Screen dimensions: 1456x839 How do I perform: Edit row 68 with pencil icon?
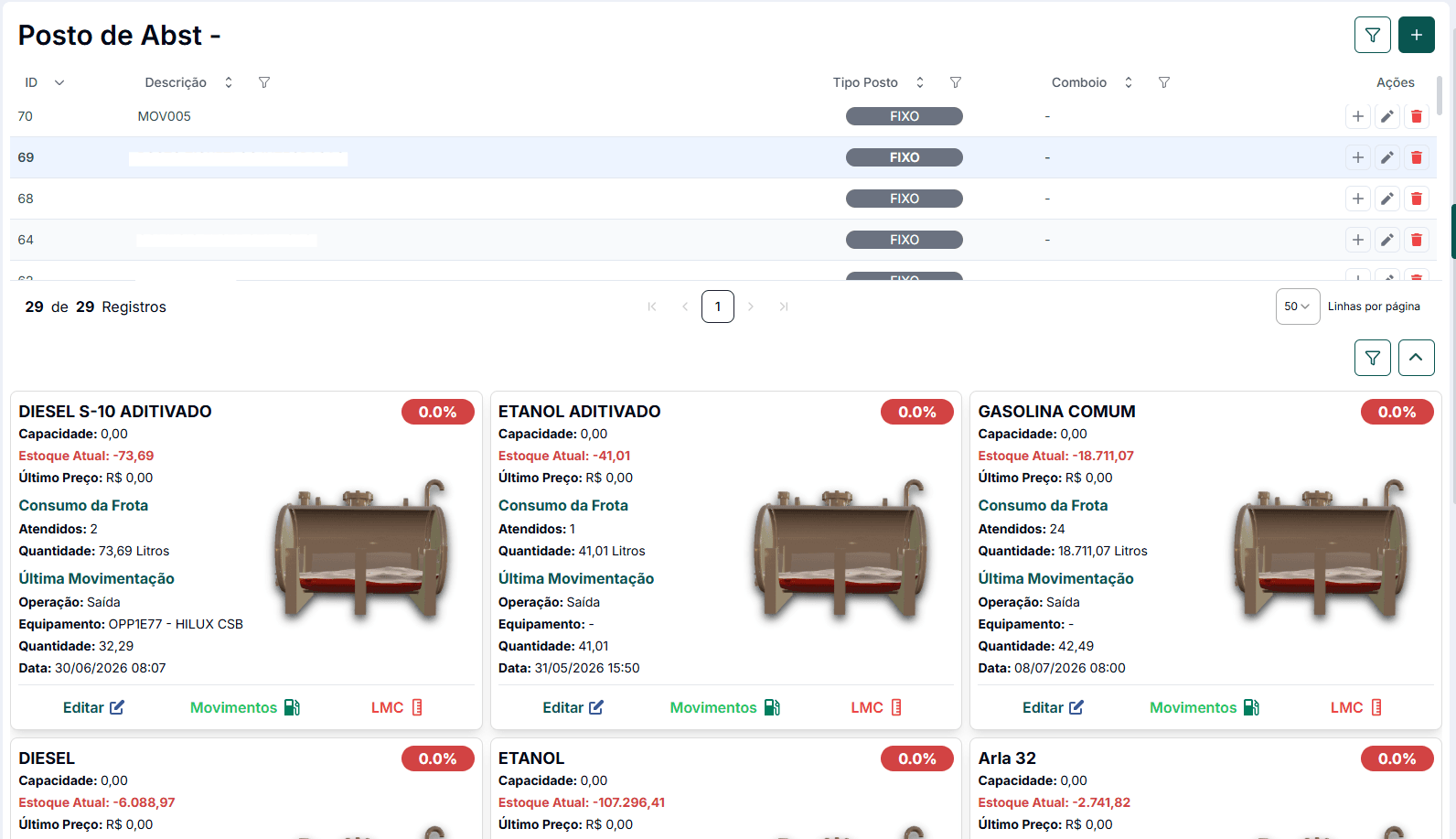(x=1386, y=199)
